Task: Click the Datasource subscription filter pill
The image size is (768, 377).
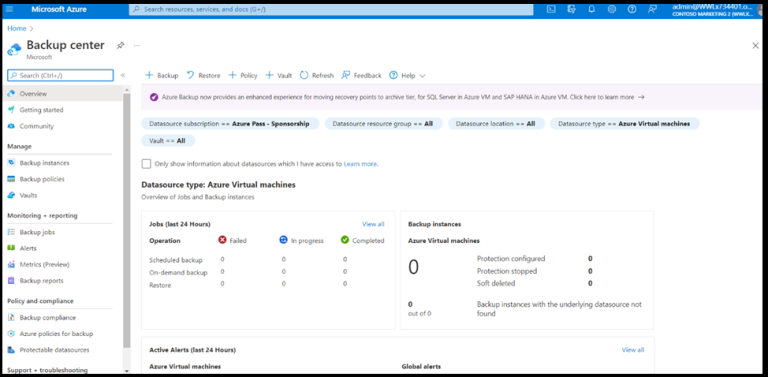Action: click(x=230, y=124)
